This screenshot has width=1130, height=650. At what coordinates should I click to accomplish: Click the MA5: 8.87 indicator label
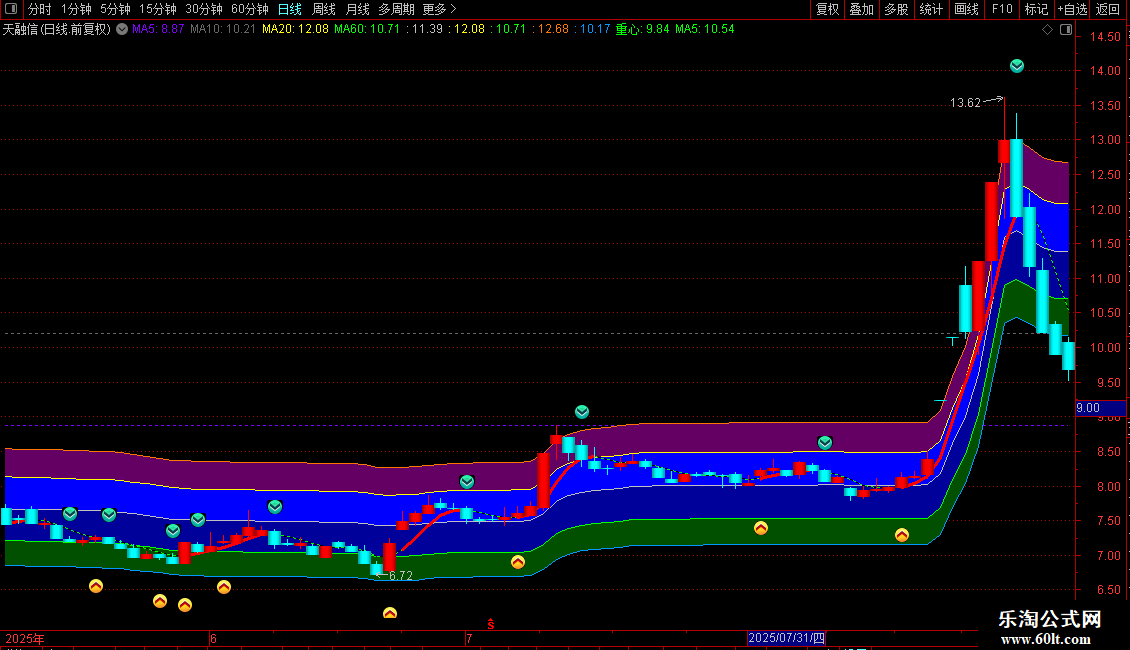tap(158, 30)
